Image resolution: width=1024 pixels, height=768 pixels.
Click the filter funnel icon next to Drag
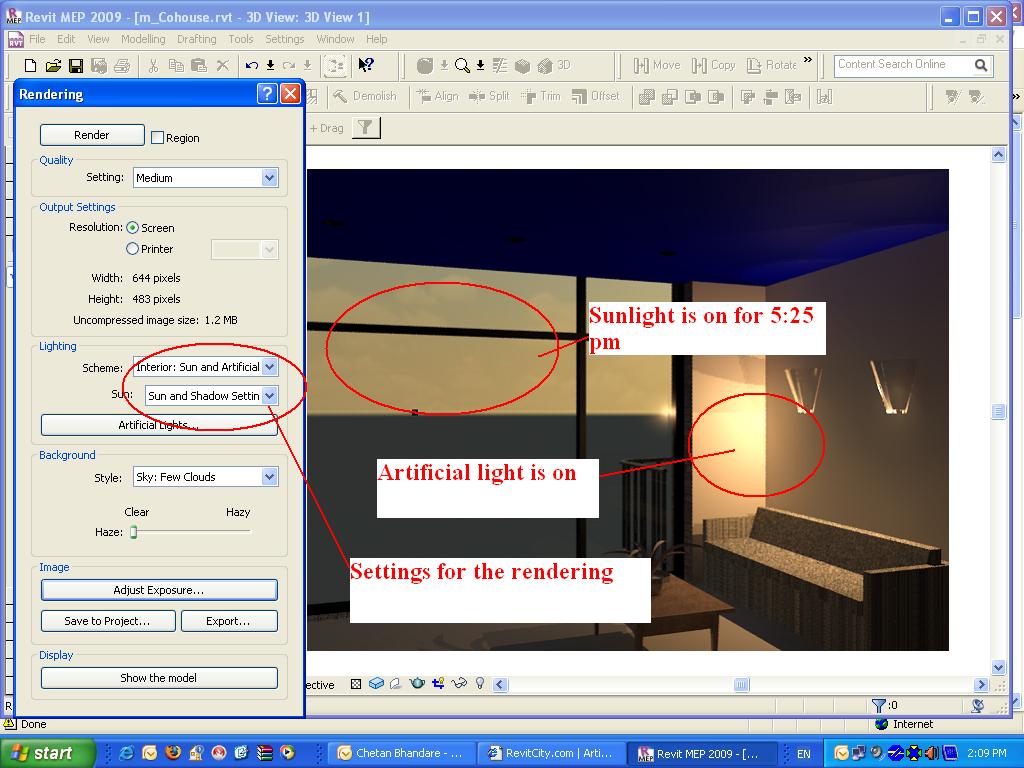click(x=367, y=128)
